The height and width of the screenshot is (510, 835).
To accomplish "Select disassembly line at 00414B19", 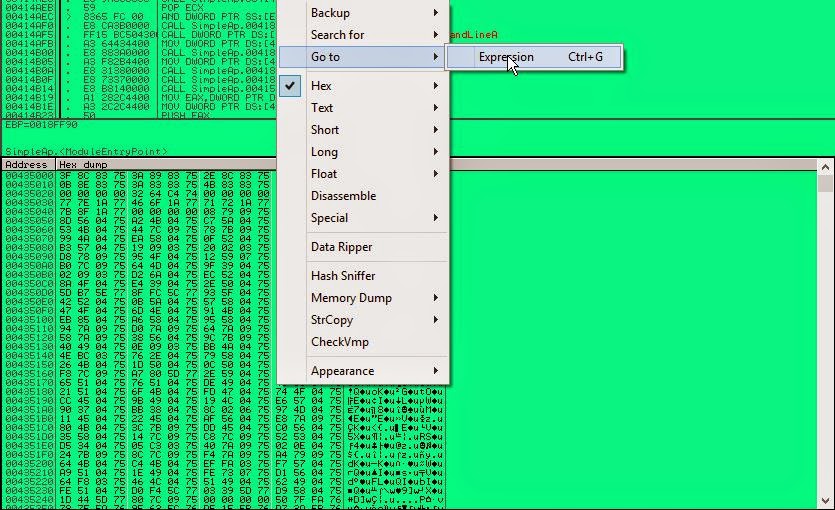I will [x=140, y=98].
